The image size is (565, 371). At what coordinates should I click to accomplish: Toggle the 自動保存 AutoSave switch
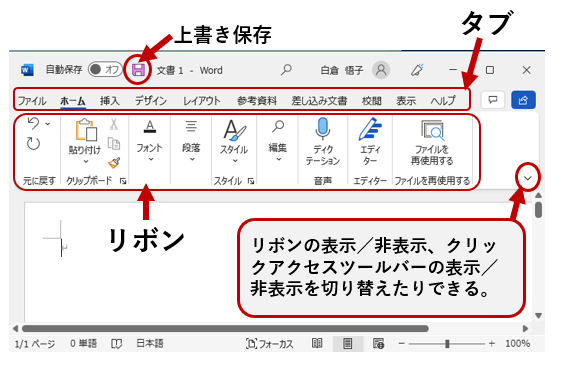click(x=105, y=69)
